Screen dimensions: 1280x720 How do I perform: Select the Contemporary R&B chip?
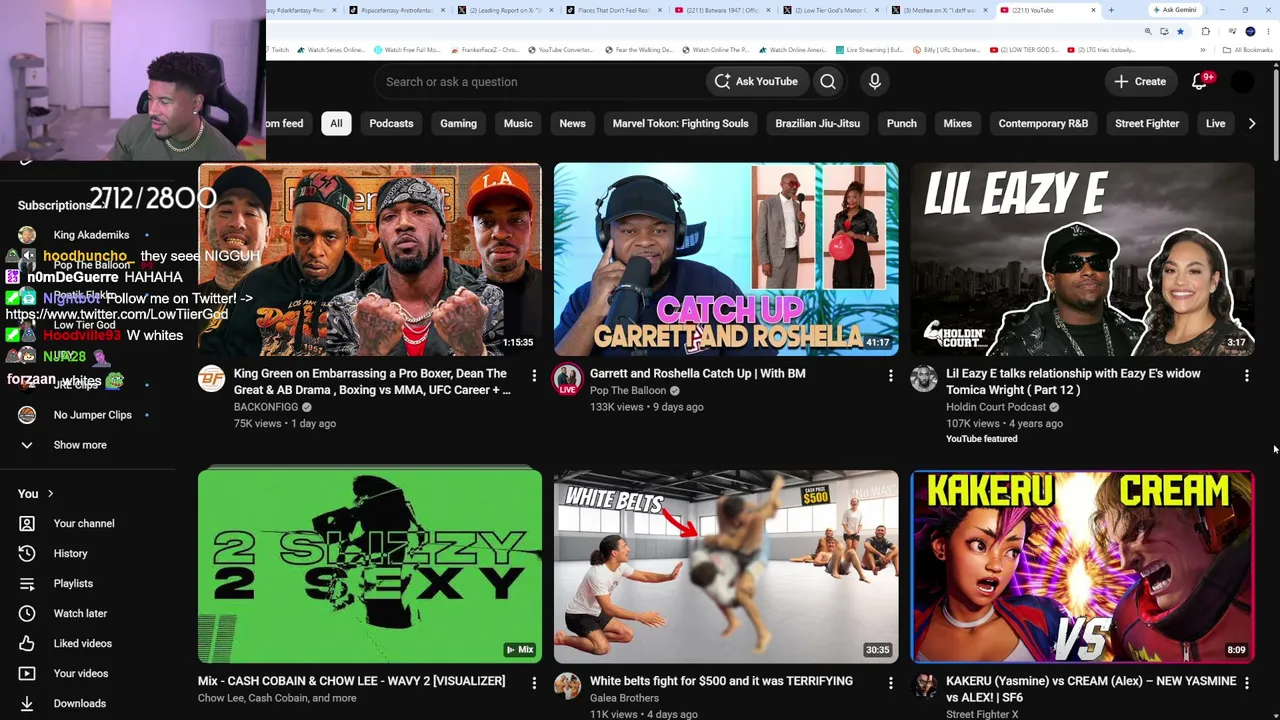point(1043,124)
